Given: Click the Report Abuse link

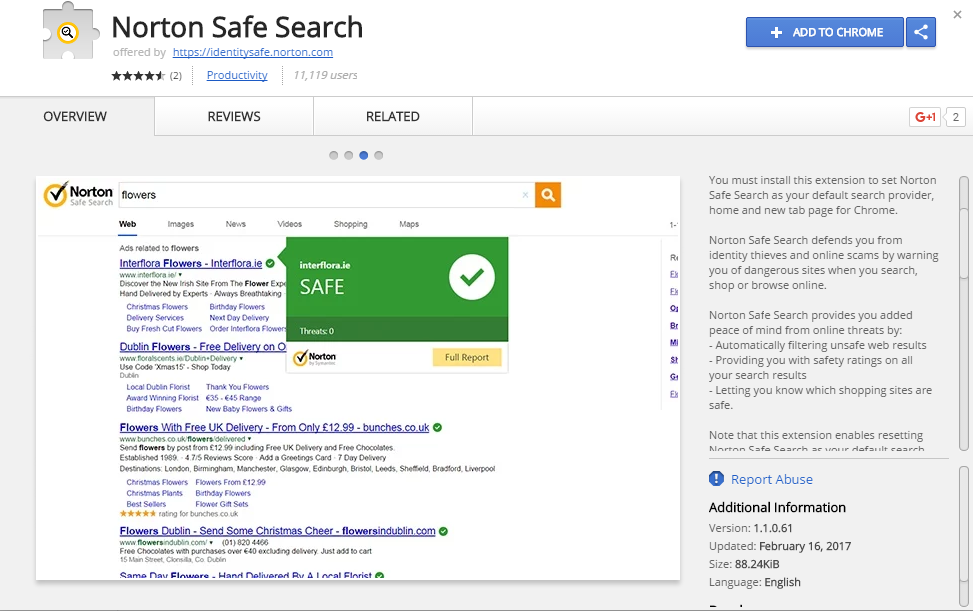Looking at the screenshot, I should click(x=771, y=479).
